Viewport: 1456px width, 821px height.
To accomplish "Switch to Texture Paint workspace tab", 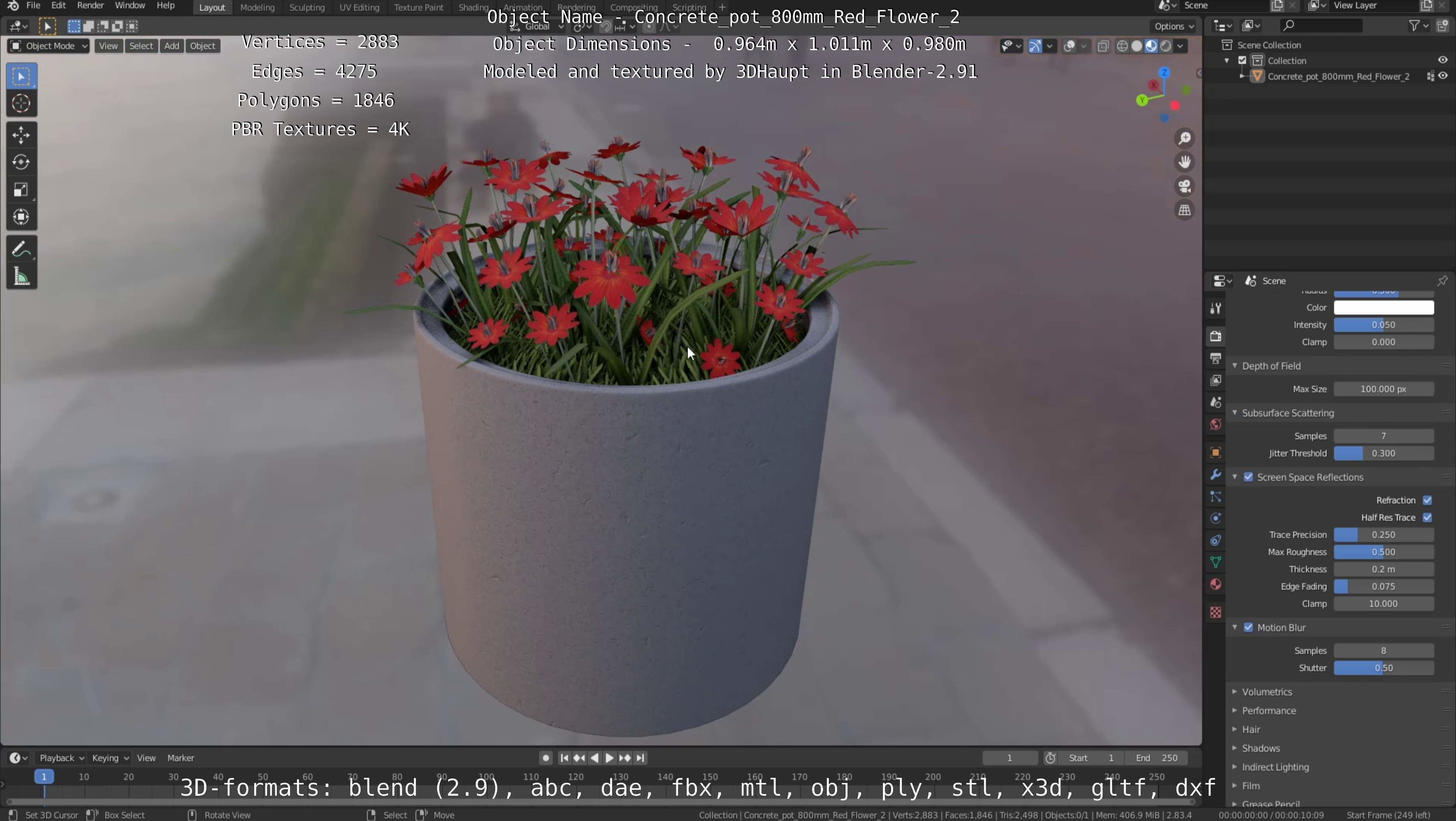I will pyautogui.click(x=418, y=7).
